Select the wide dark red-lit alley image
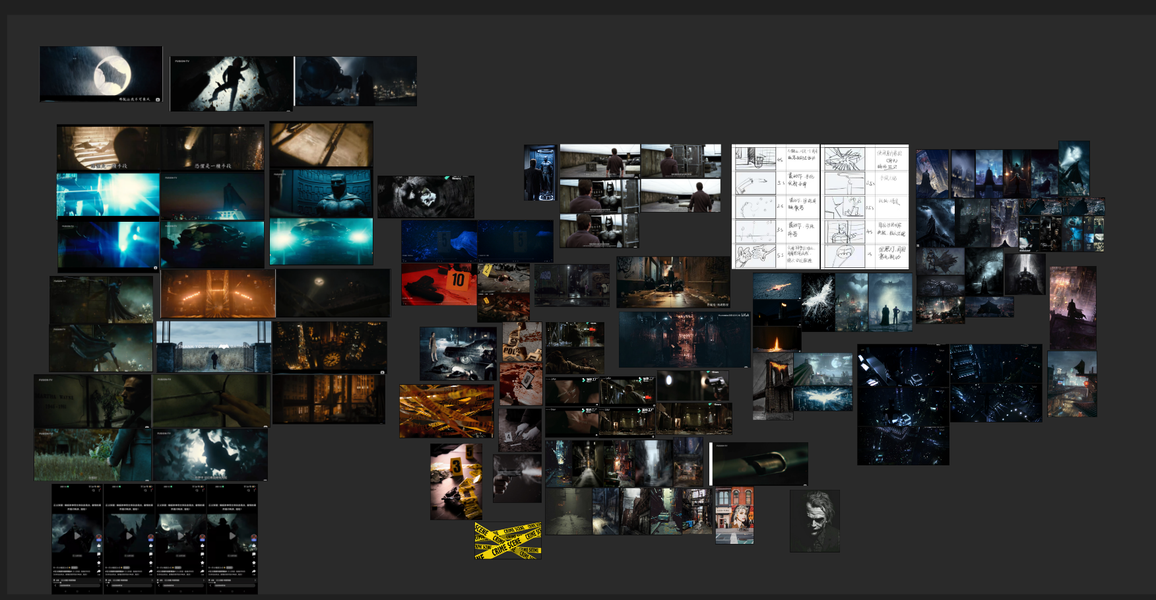This screenshot has height=600, width=1156. tap(685, 339)
